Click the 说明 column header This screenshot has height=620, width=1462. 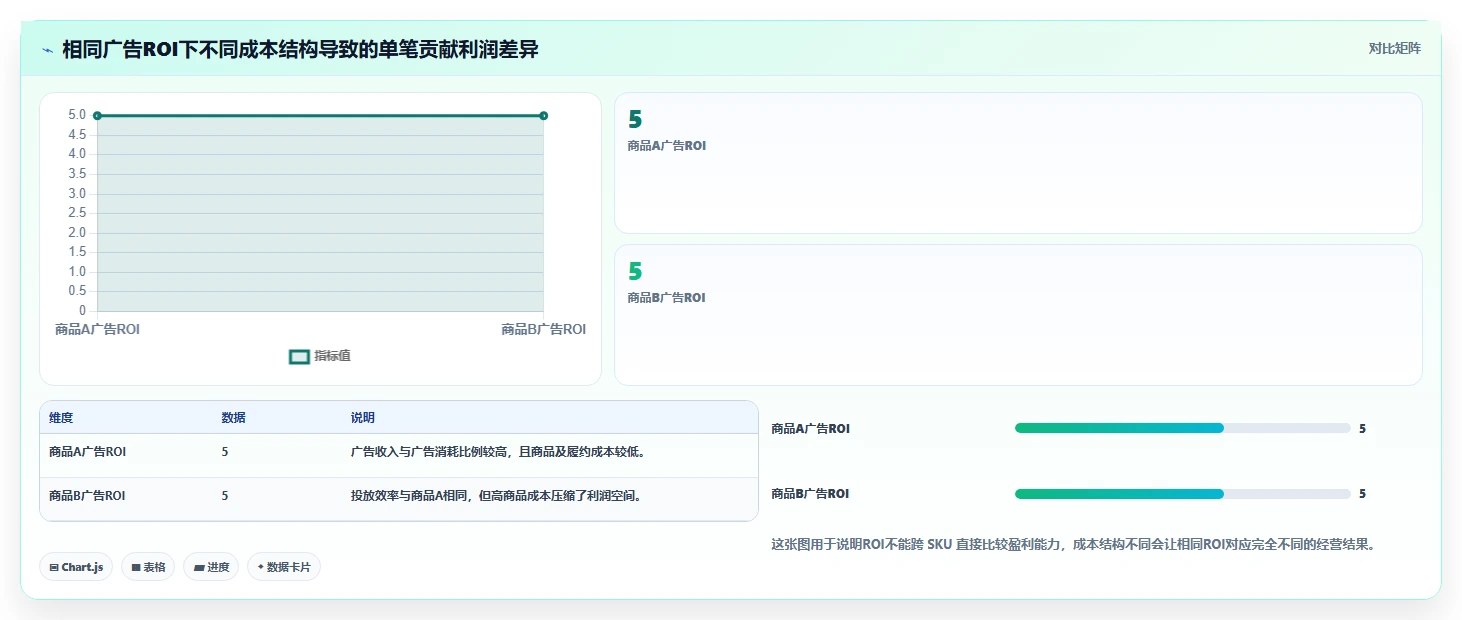point(362,418)
